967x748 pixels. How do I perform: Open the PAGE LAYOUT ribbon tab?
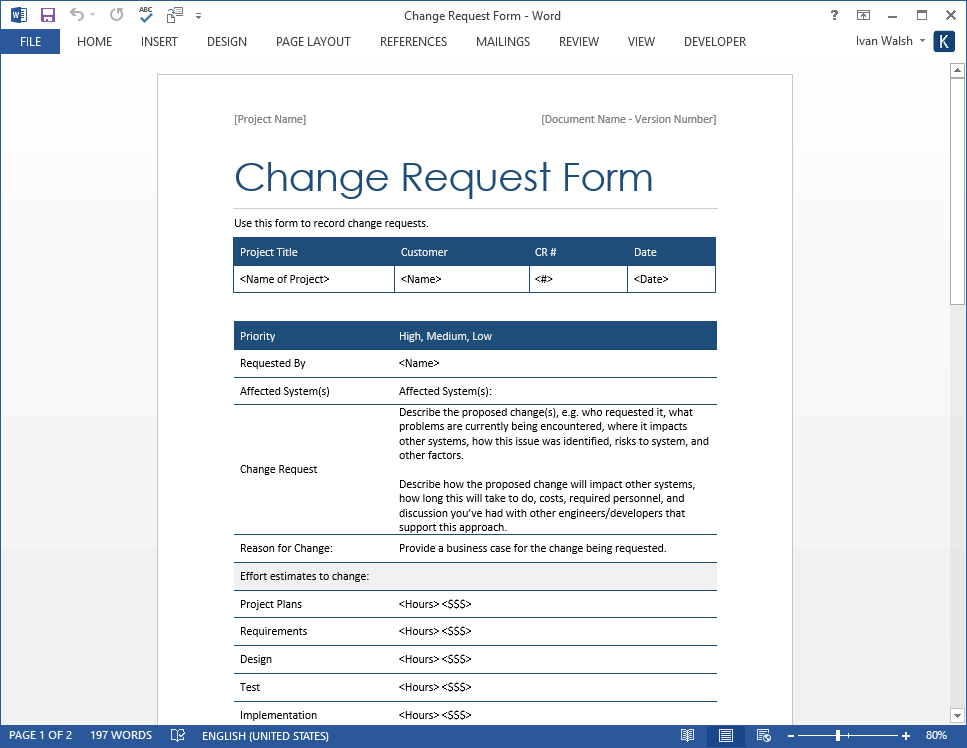click(313, 42)
